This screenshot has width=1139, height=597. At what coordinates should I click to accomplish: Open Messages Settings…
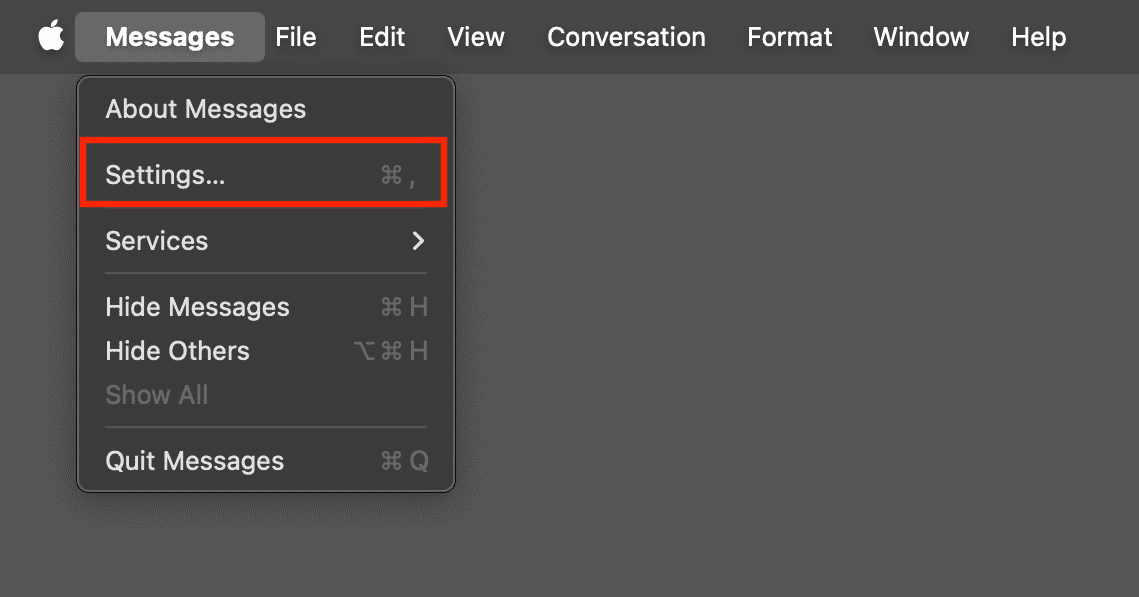pos(166,175)
